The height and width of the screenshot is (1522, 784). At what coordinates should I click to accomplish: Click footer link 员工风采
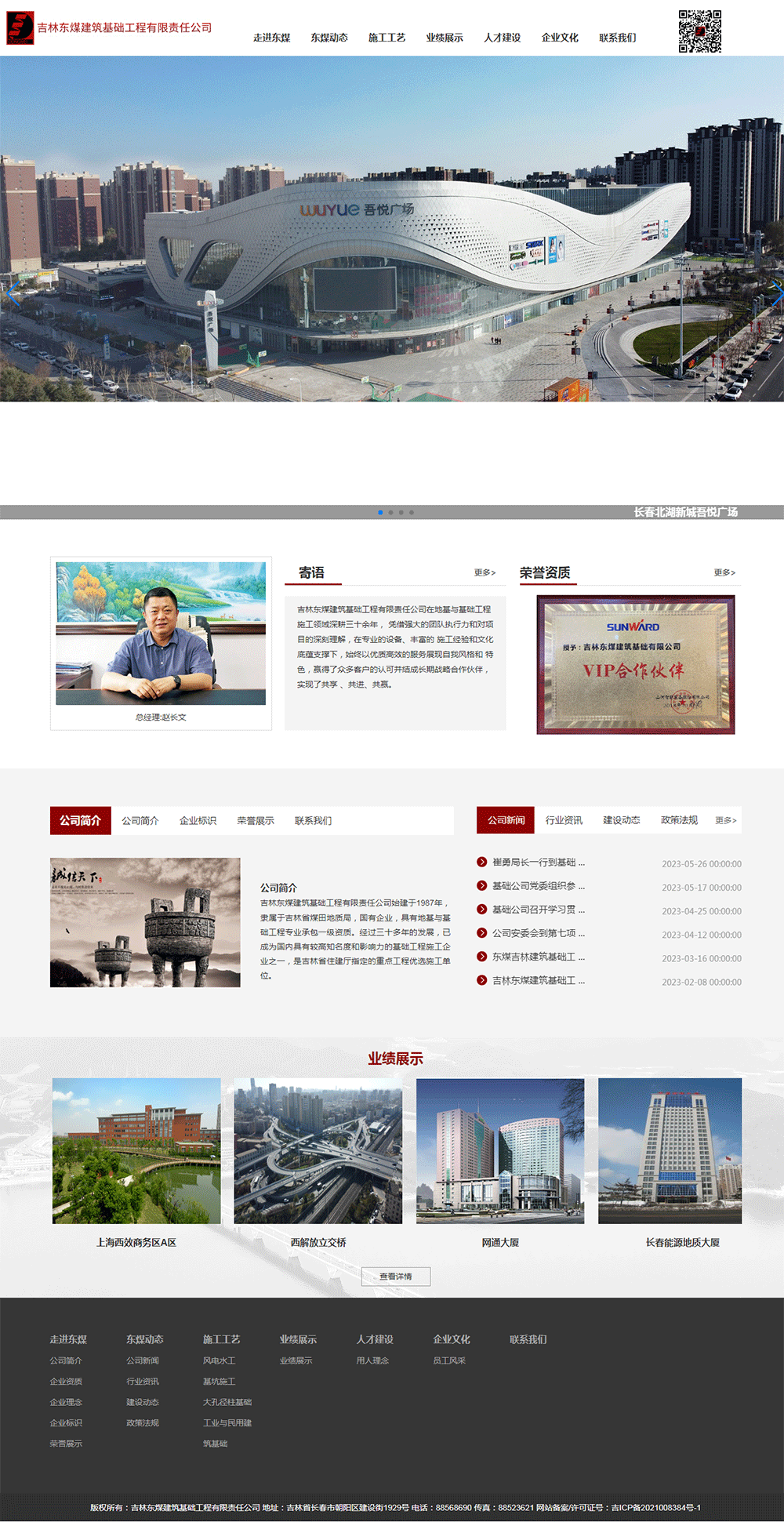(449, 1360)
